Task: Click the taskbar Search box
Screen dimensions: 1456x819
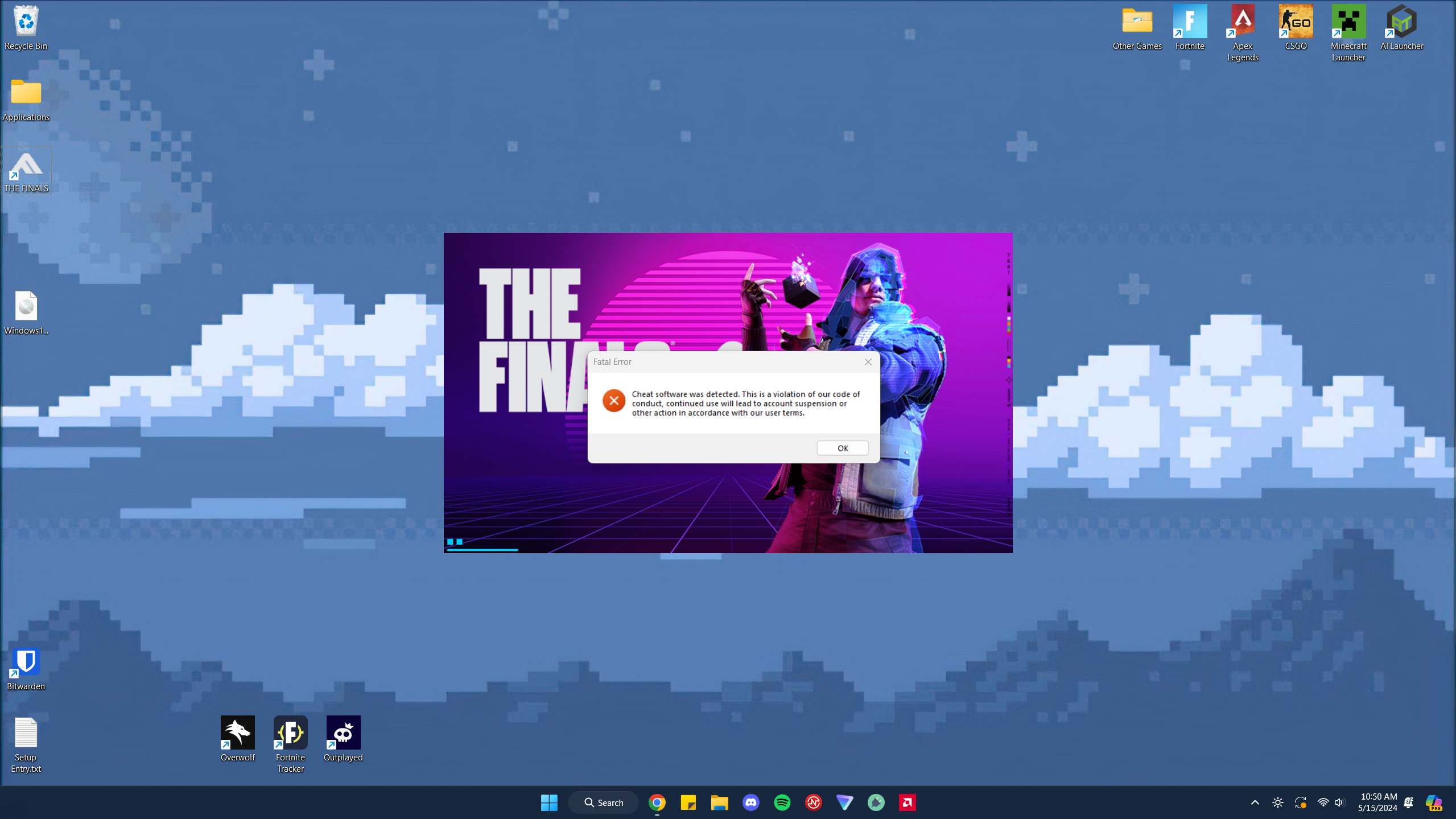Action: point(603,802)
